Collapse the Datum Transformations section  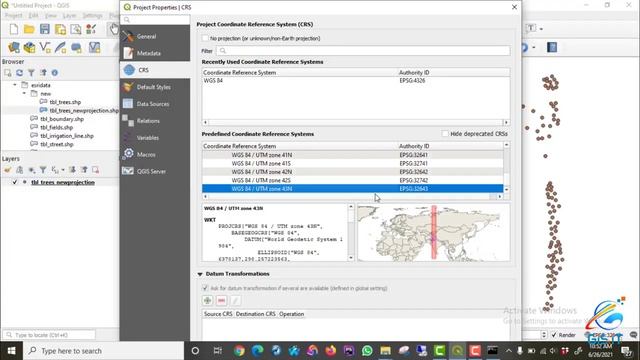tap(200, 274)
